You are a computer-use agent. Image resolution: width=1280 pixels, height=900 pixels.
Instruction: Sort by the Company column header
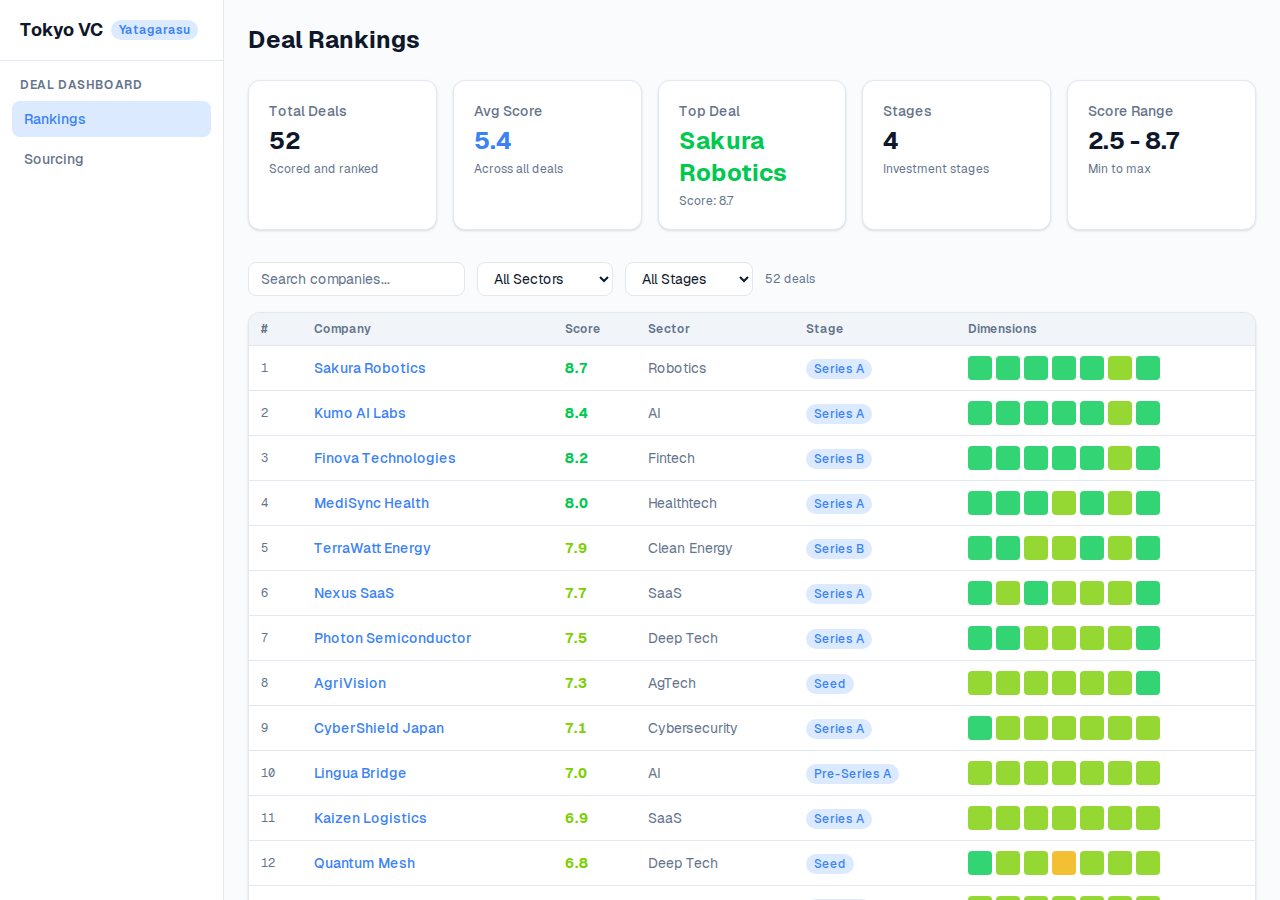click(342, 329)
